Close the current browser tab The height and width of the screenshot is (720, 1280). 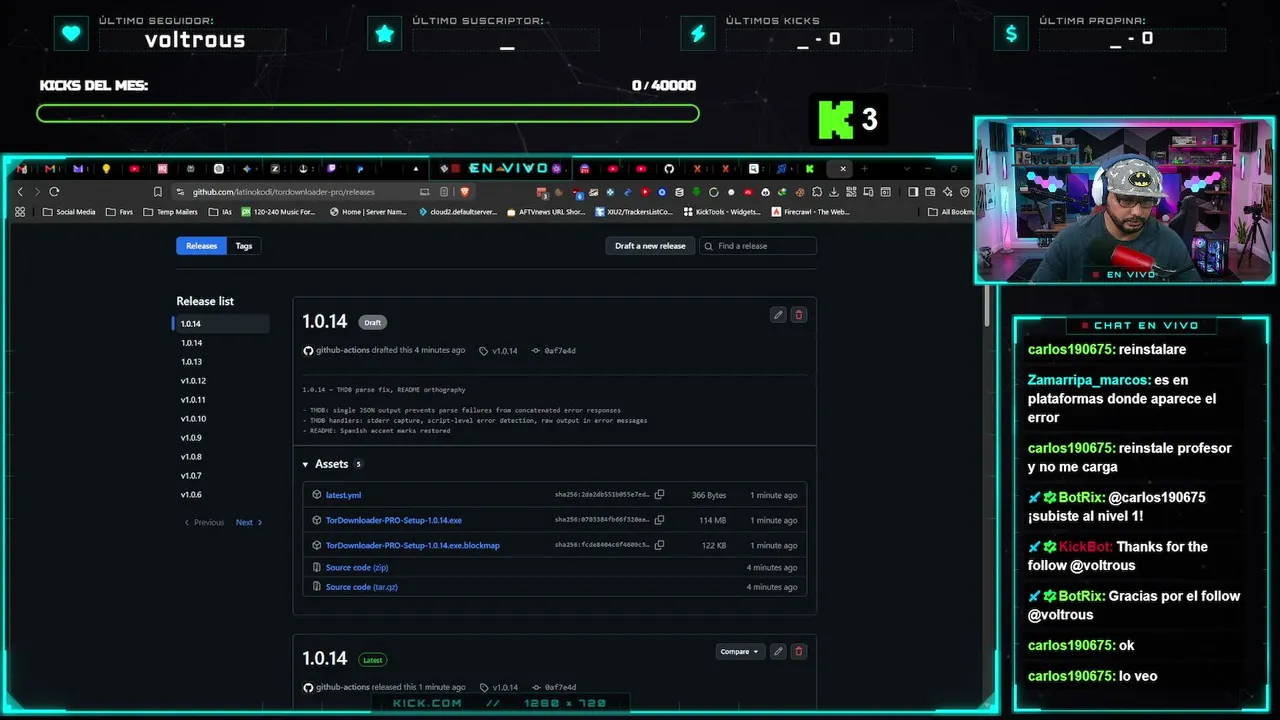(x=842, y=169)
